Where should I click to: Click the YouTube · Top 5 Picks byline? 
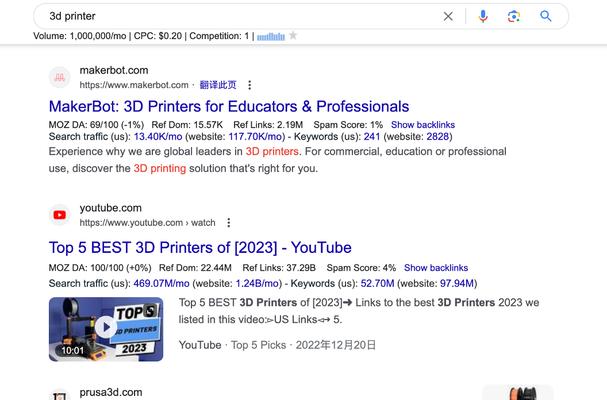[x=232, y=345]
